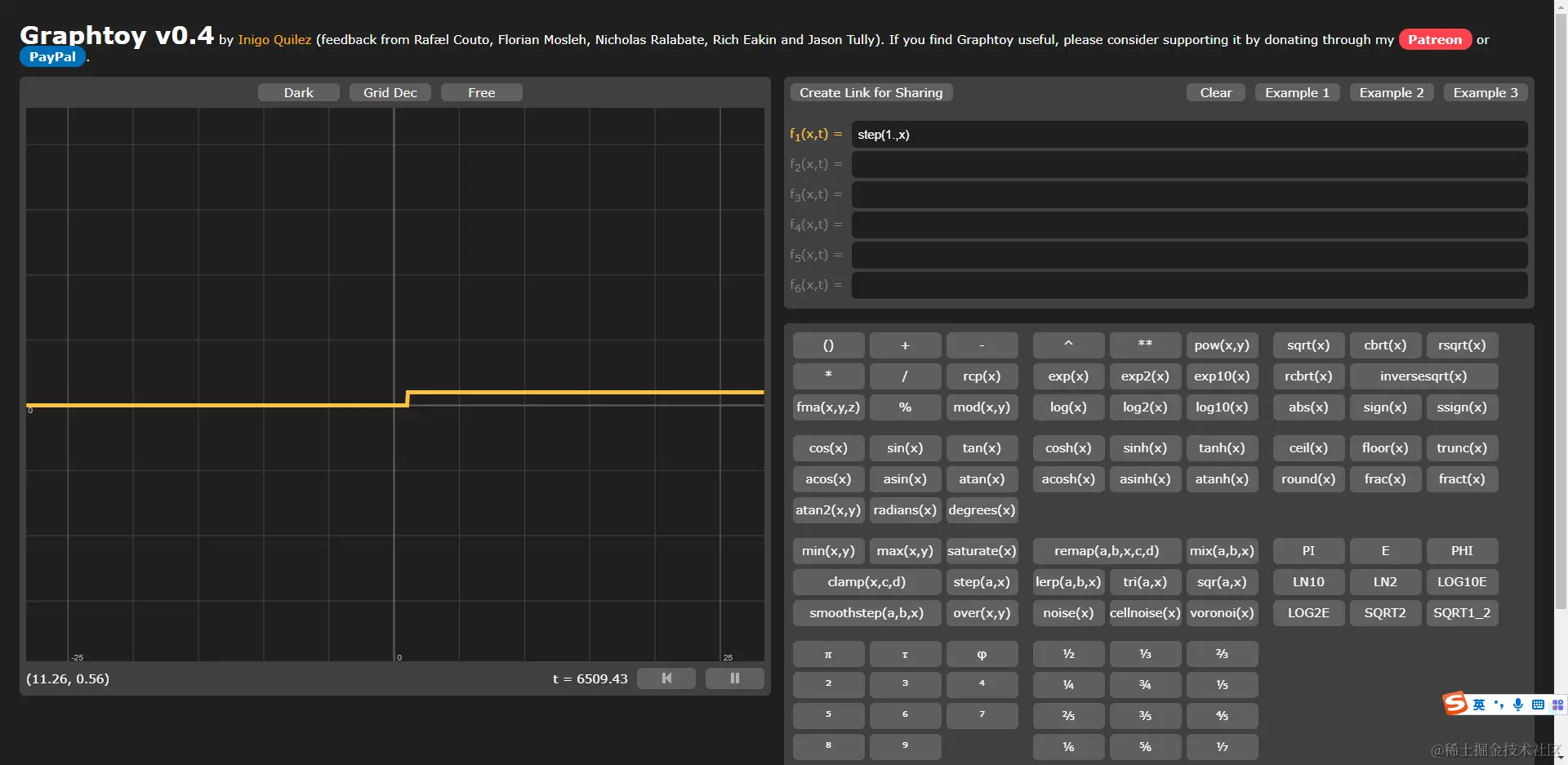Toggle Dark mode

298,91
